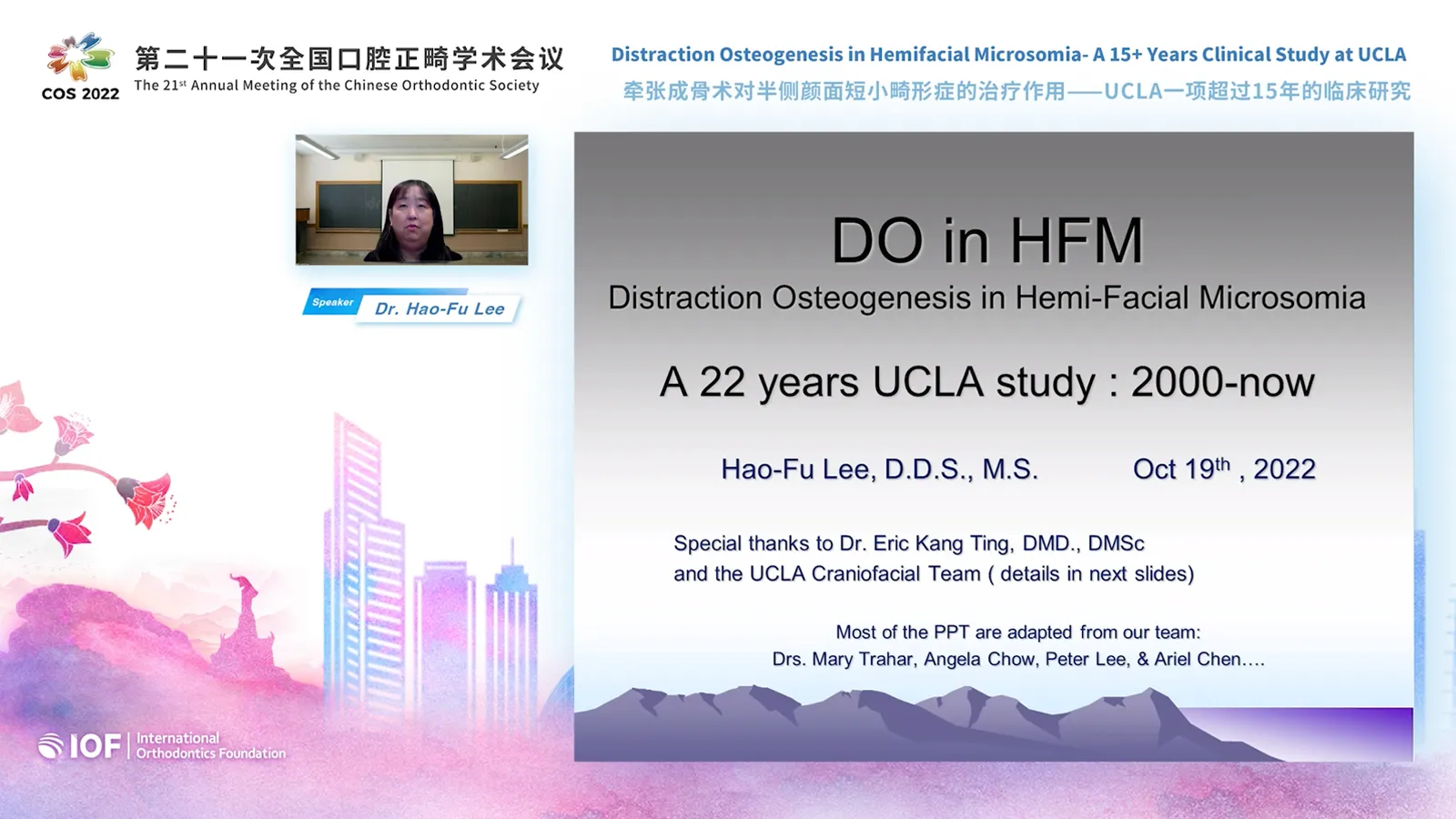
Task: Open the speaker webcam video thumbnail
Action: click(x=411, y=200)
